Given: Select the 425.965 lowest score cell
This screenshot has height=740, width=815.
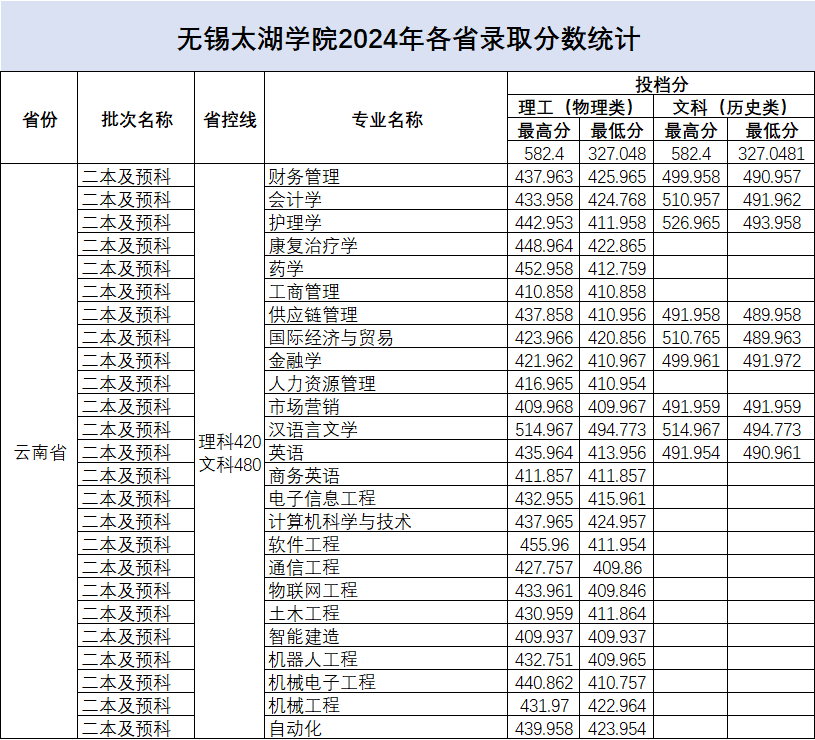Looking at the screenshot, I should (617, 177).
